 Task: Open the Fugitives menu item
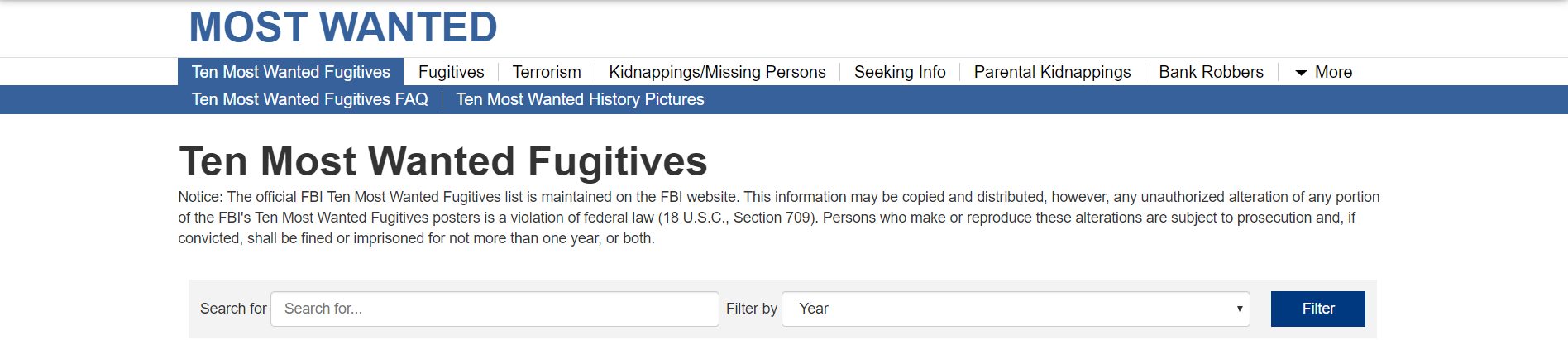click(451, 72)
